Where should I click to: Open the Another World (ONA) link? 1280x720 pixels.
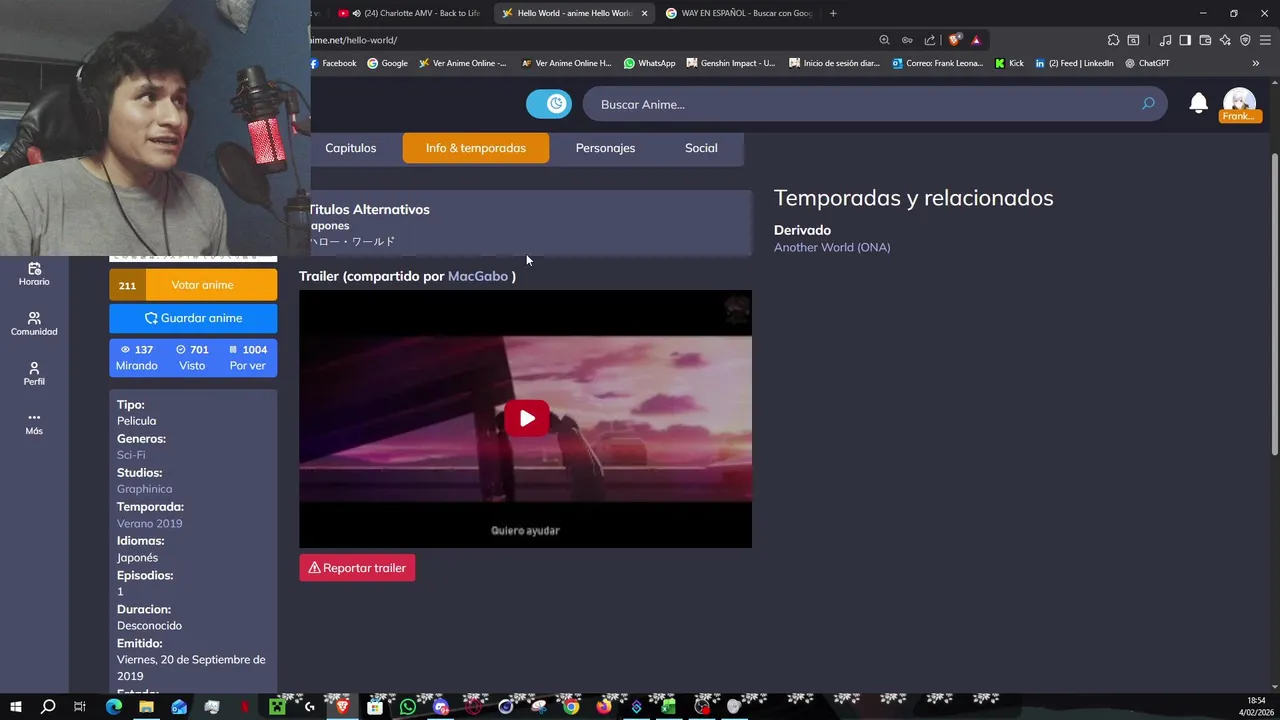832,247
